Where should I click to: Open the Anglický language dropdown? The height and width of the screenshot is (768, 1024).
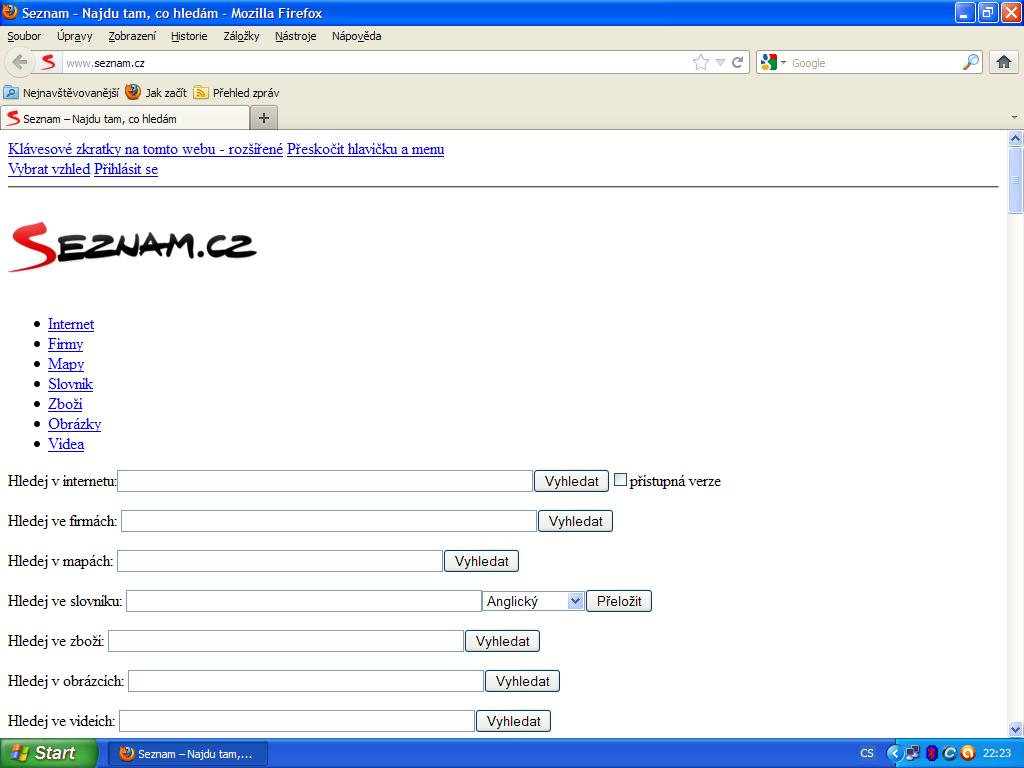click(533, 601)
